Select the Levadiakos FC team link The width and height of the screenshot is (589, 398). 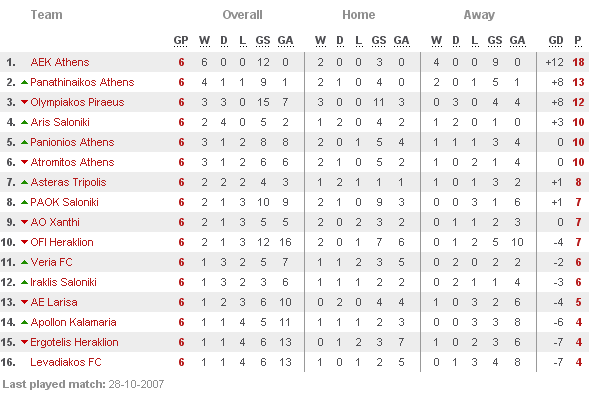coord(66,362)
